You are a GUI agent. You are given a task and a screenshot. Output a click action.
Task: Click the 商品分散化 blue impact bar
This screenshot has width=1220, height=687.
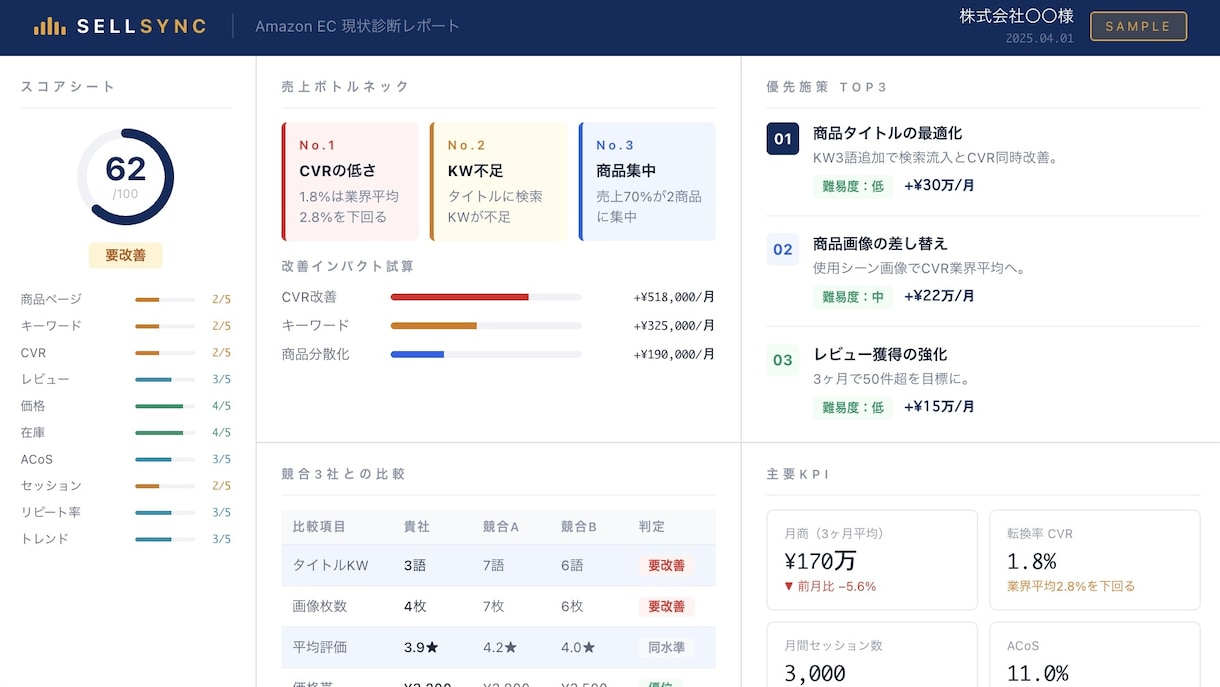[x=486, y=354]
